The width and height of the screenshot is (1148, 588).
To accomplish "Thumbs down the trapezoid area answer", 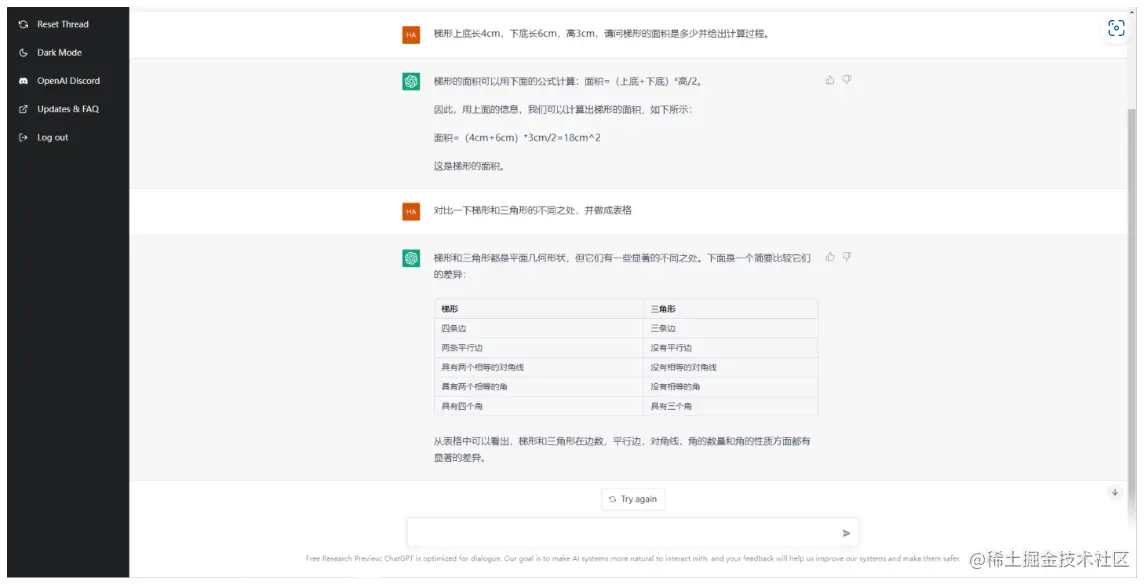I will [846, 80].
